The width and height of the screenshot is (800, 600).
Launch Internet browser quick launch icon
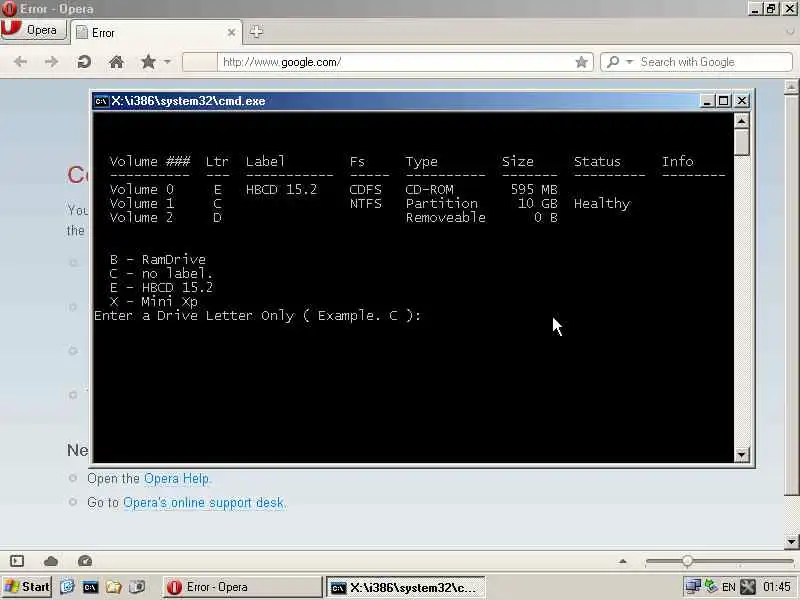67,587
